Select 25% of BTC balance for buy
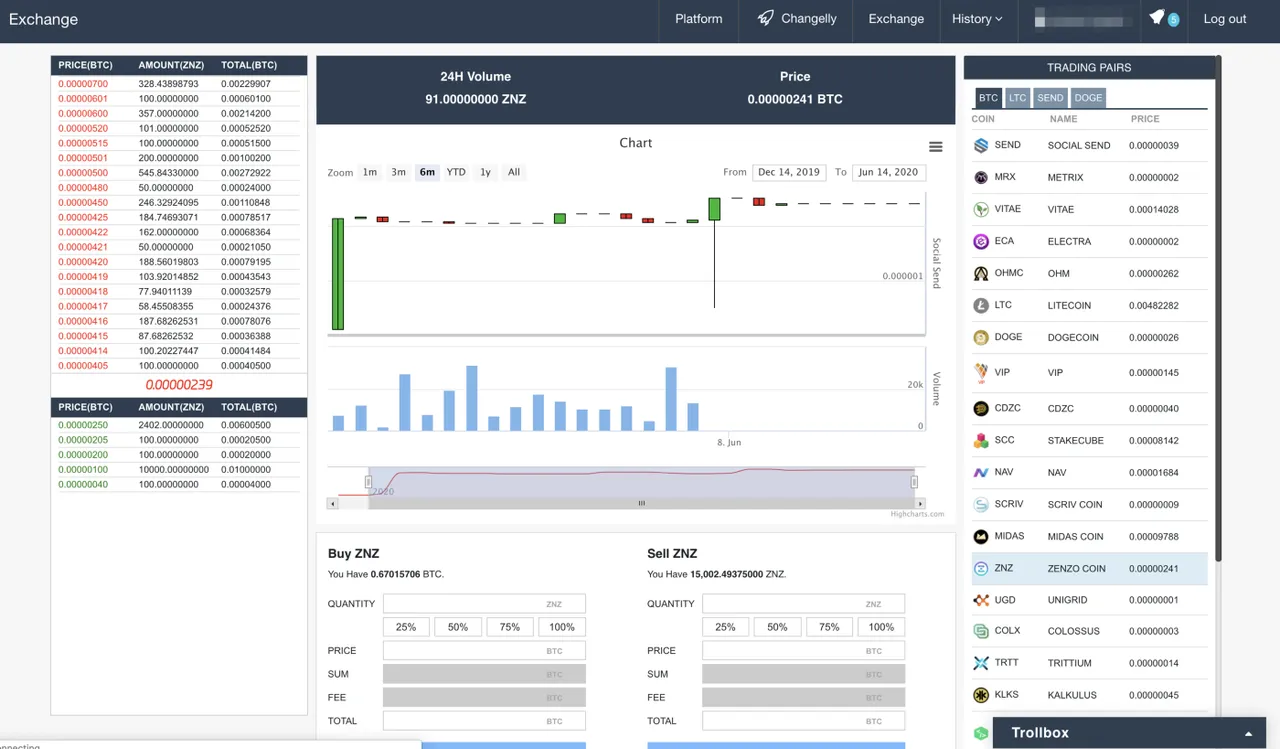This screenshot has height=749, width=1280. coord(406,627)
